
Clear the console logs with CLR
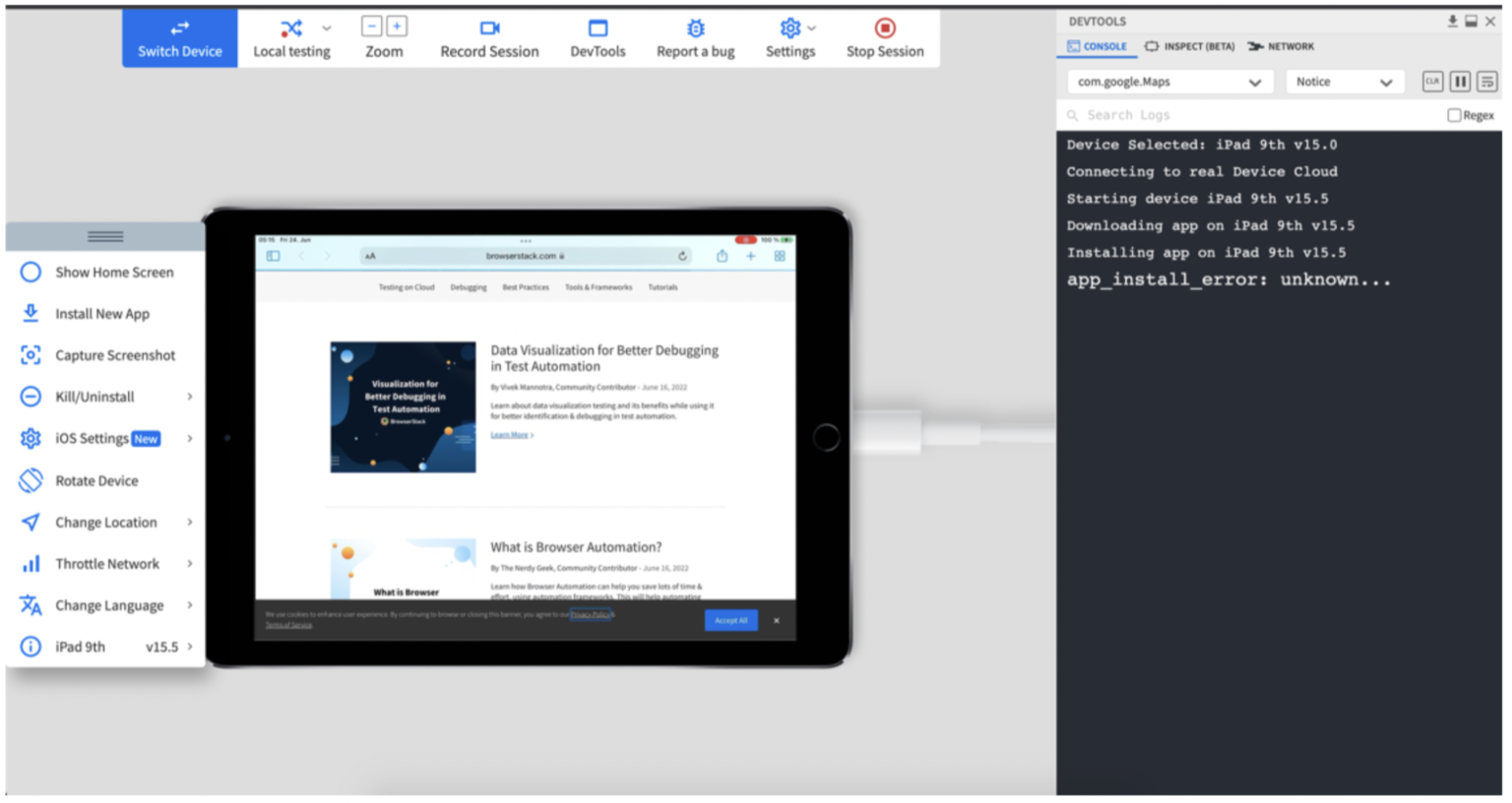click(x=1433, y=82)
